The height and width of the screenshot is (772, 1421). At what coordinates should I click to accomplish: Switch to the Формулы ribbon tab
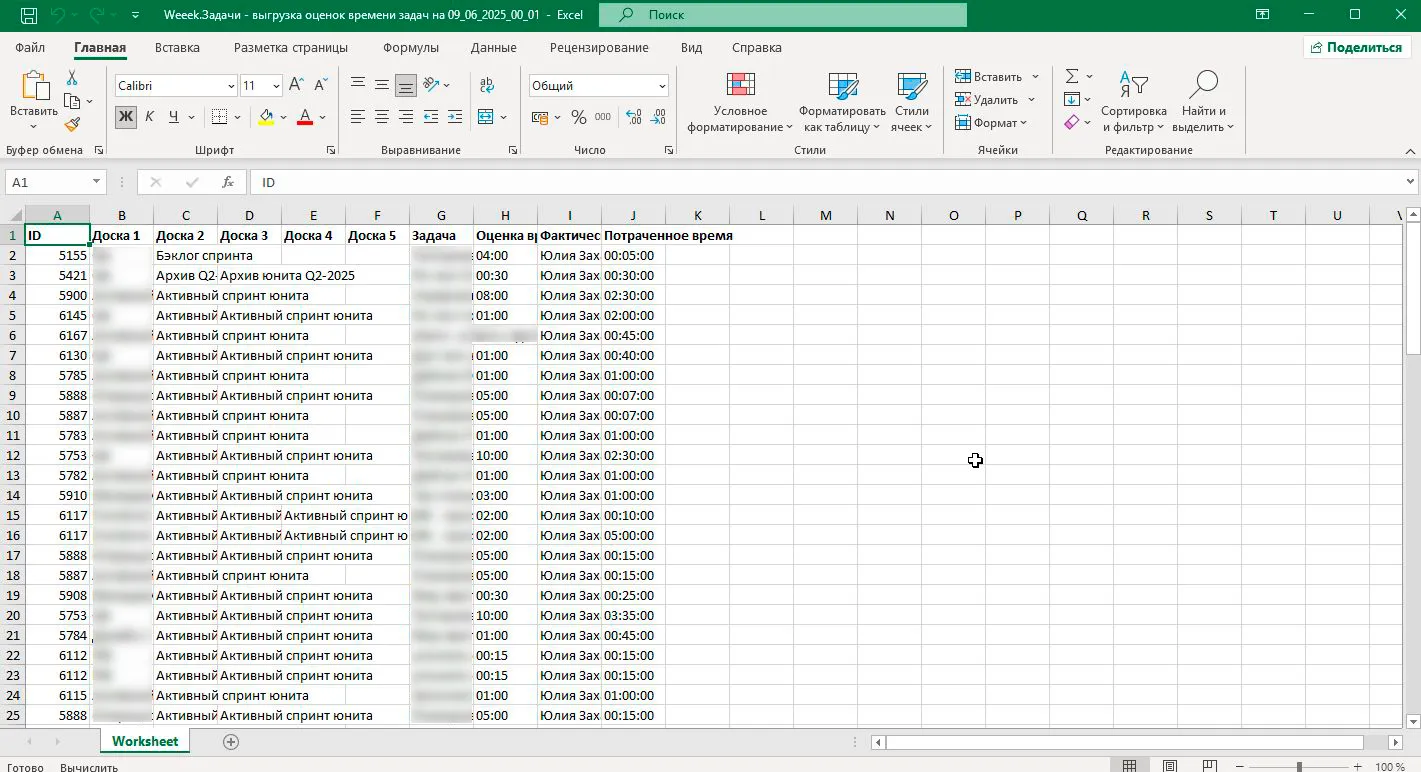tap(410, 48)
